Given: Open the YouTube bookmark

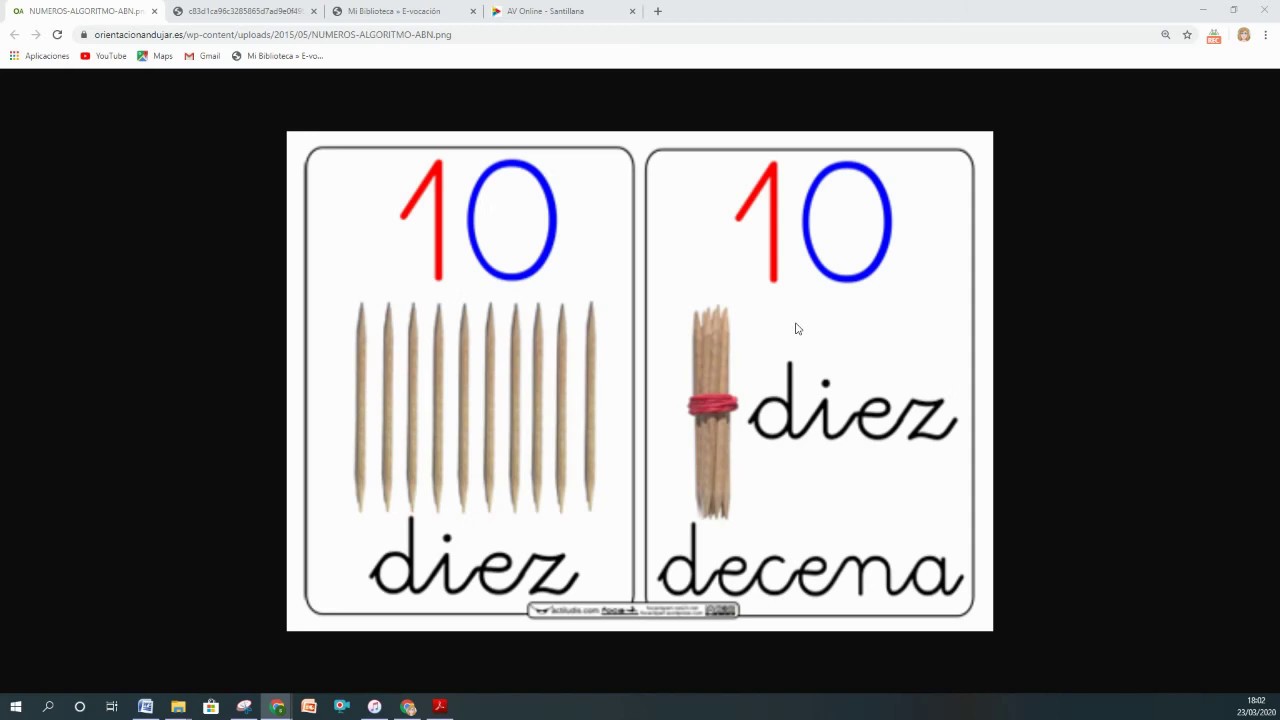Looking at the screenshot, I should [103, 56].
